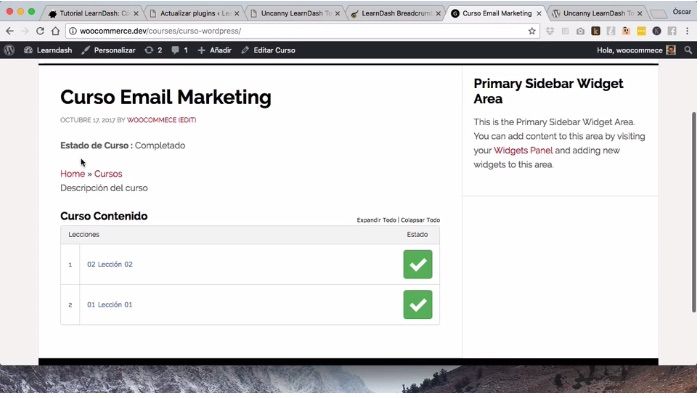Click the Lecciones column header
Image resolution: width=700 pixels, height=398 pixels.
tap(84, 234)
